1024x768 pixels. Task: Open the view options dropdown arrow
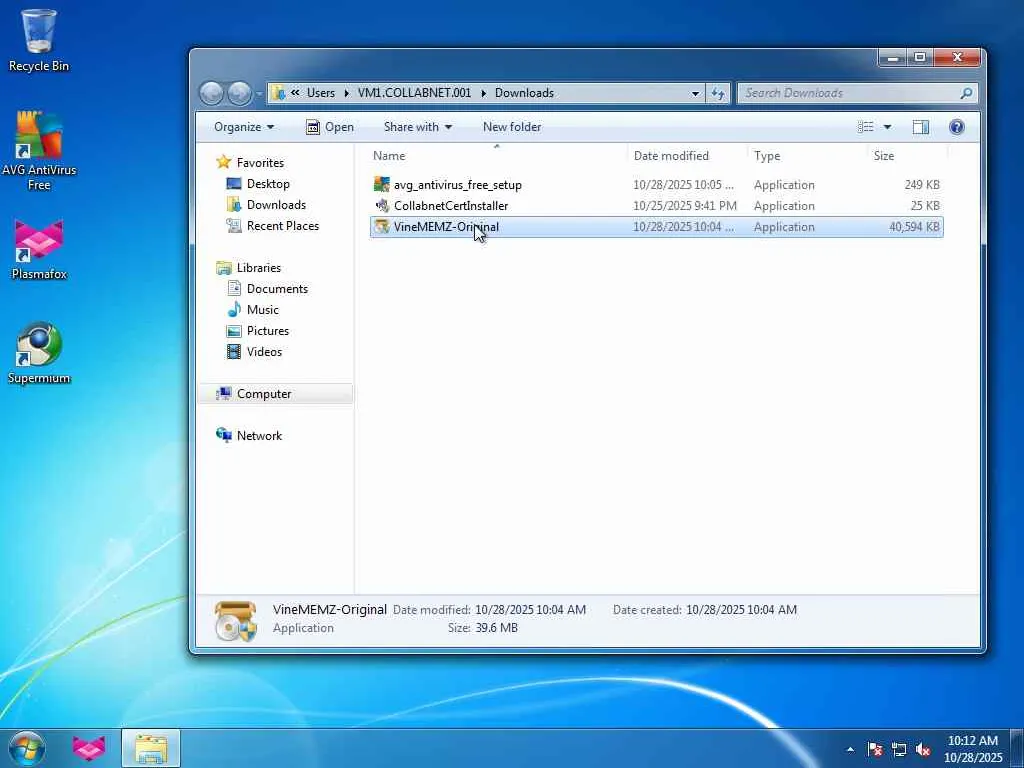[888, 127]
